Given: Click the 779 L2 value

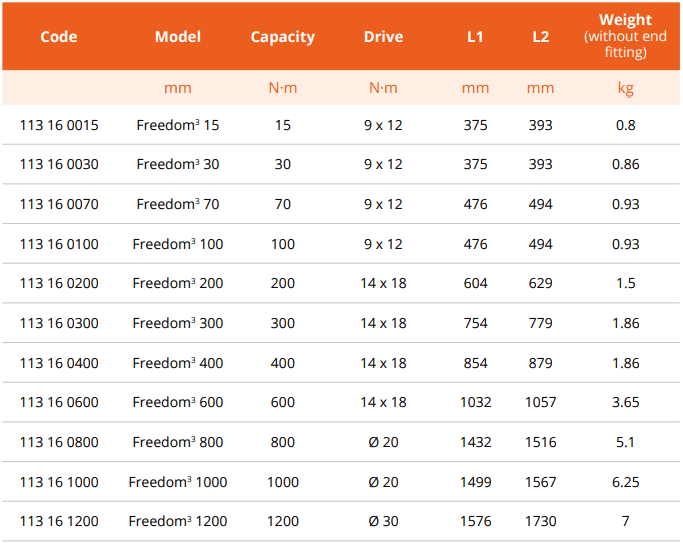Looking at the screenshot, I should [540, 323].
